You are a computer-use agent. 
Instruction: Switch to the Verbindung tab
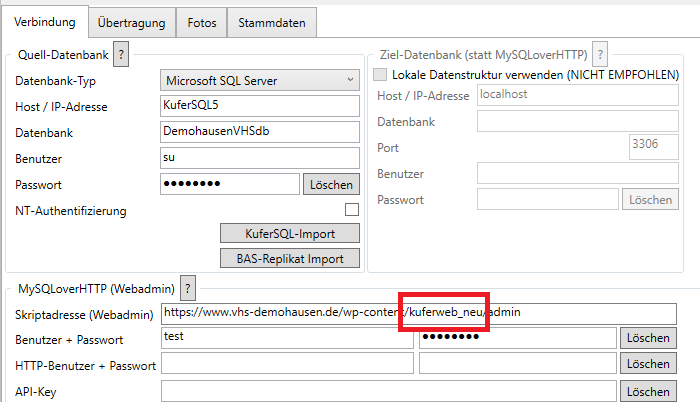click(x=45, y=22)
